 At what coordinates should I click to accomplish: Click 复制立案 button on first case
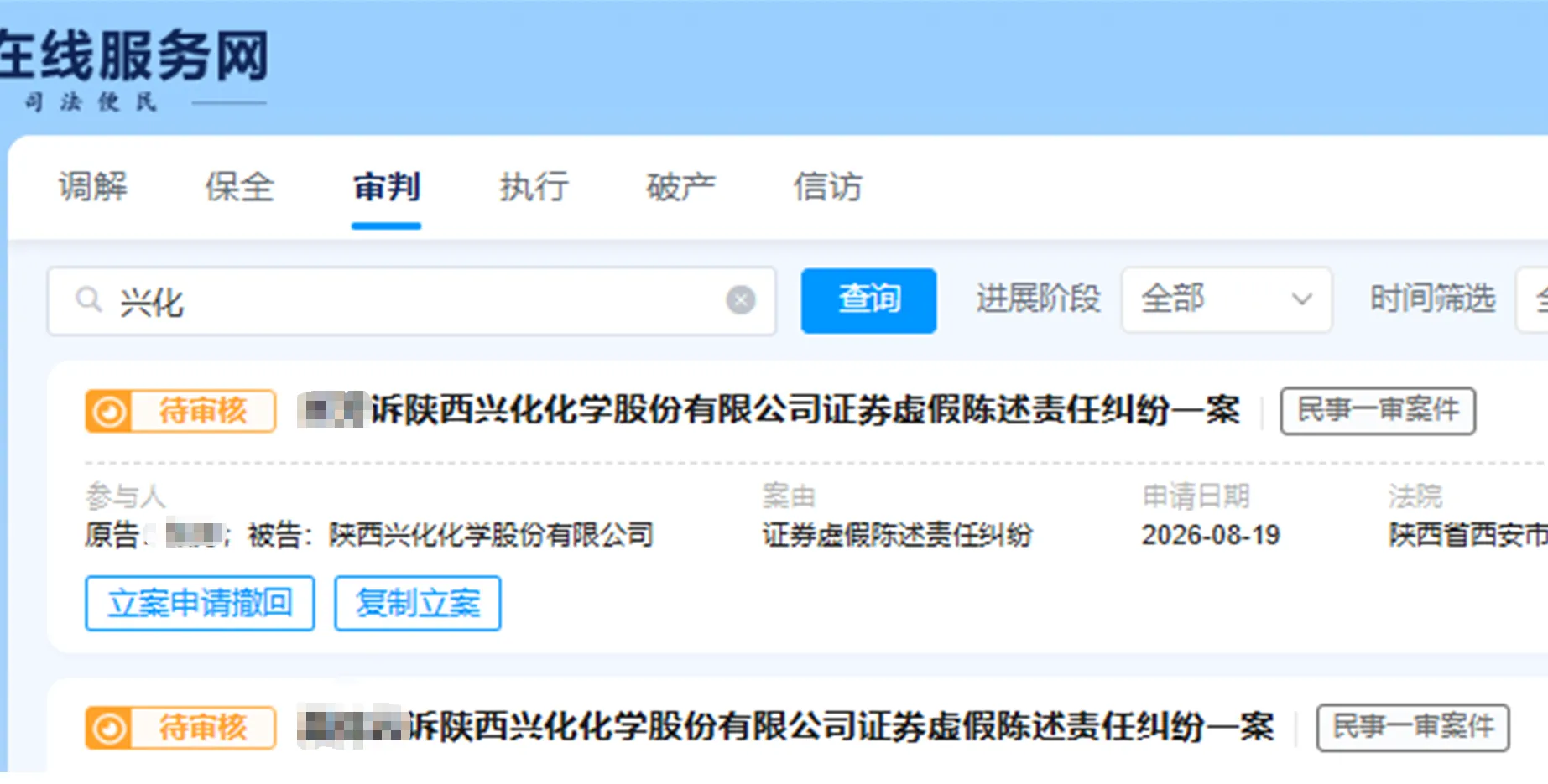coord(418,603)
